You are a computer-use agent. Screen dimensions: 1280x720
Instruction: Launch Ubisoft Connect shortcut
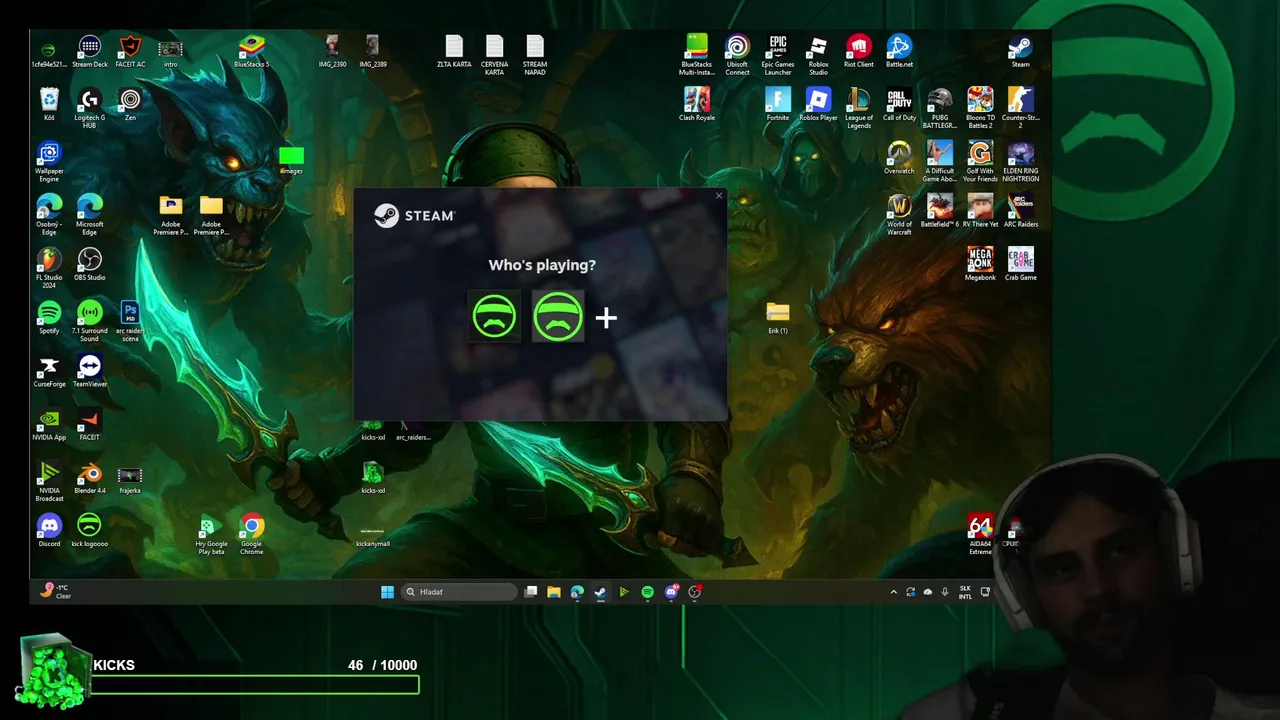[737, 56]
